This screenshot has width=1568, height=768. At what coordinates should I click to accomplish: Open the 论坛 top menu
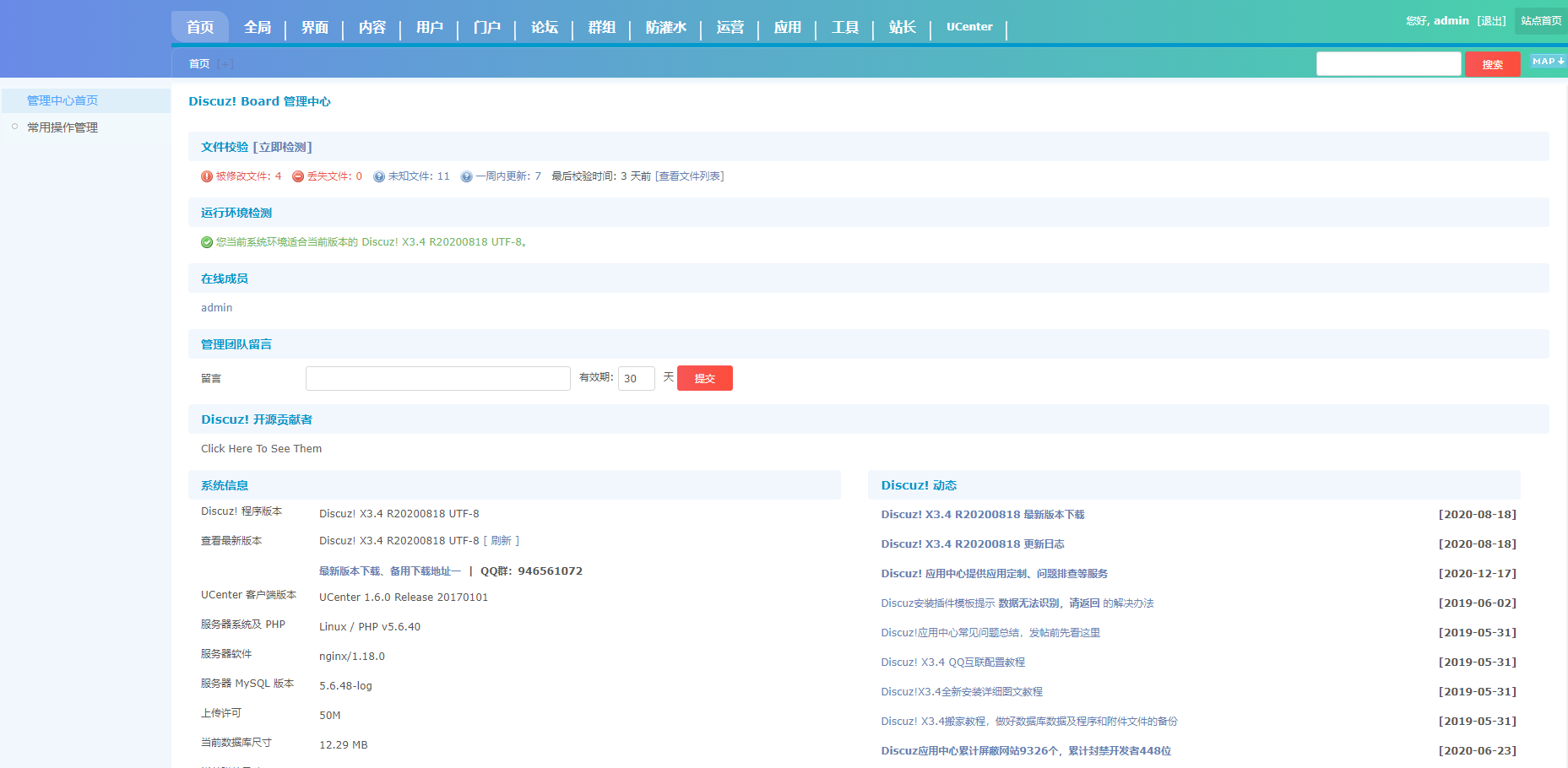tap(545, 27)
